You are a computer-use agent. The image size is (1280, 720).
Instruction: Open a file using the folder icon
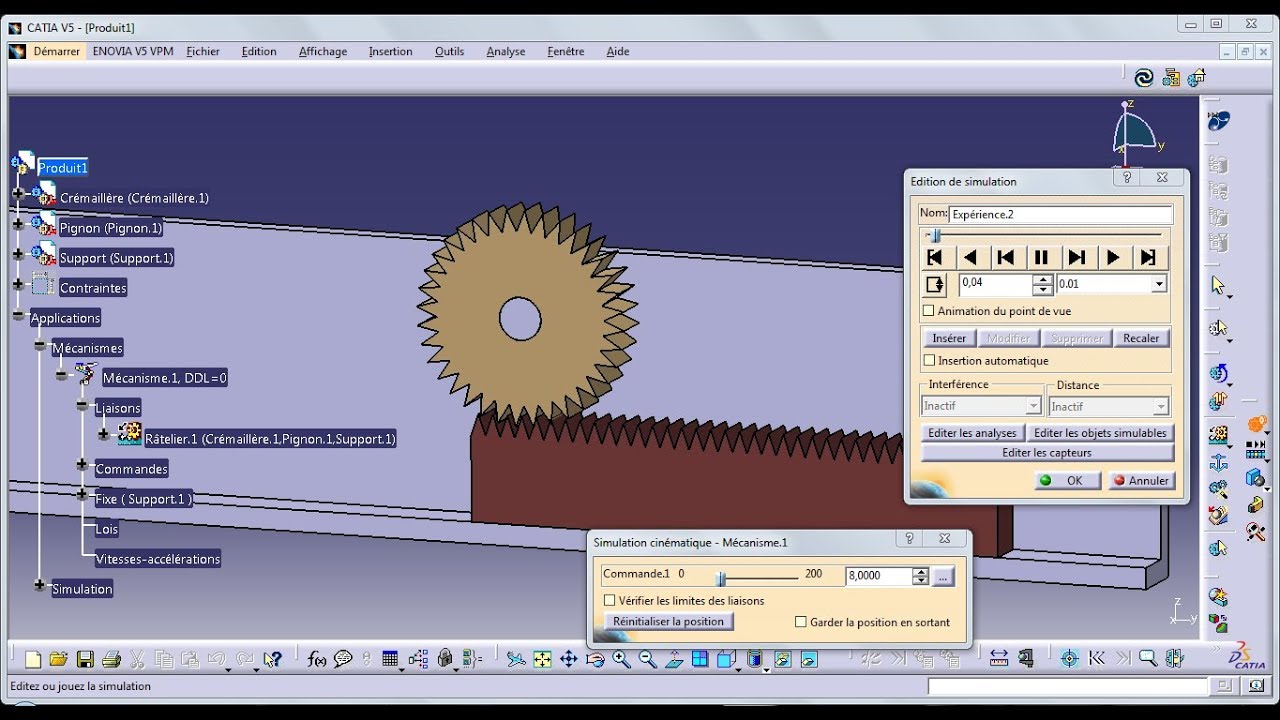click(x=59, y=659)
